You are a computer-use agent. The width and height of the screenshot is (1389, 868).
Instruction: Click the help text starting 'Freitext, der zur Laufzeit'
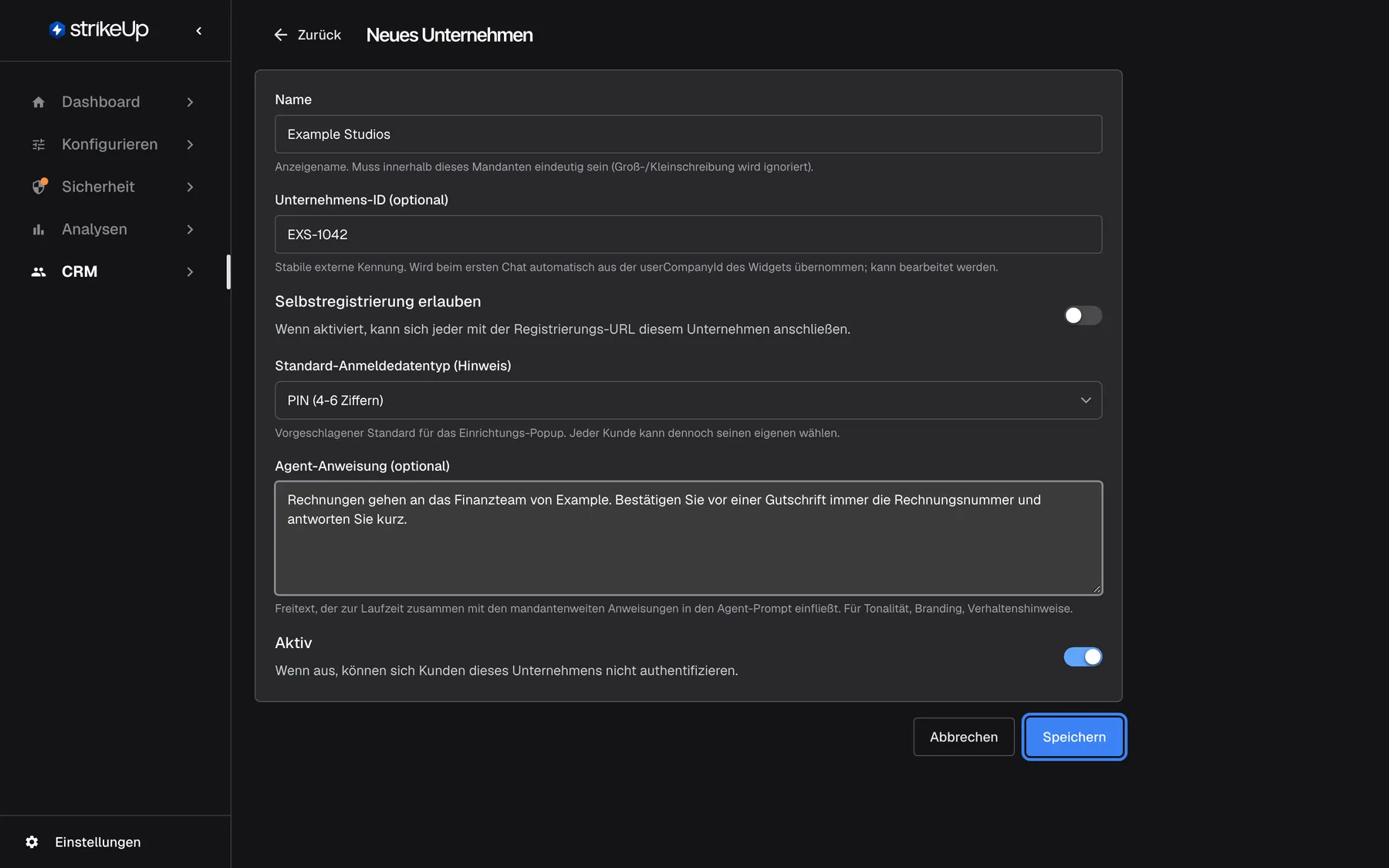pos(674,609)
